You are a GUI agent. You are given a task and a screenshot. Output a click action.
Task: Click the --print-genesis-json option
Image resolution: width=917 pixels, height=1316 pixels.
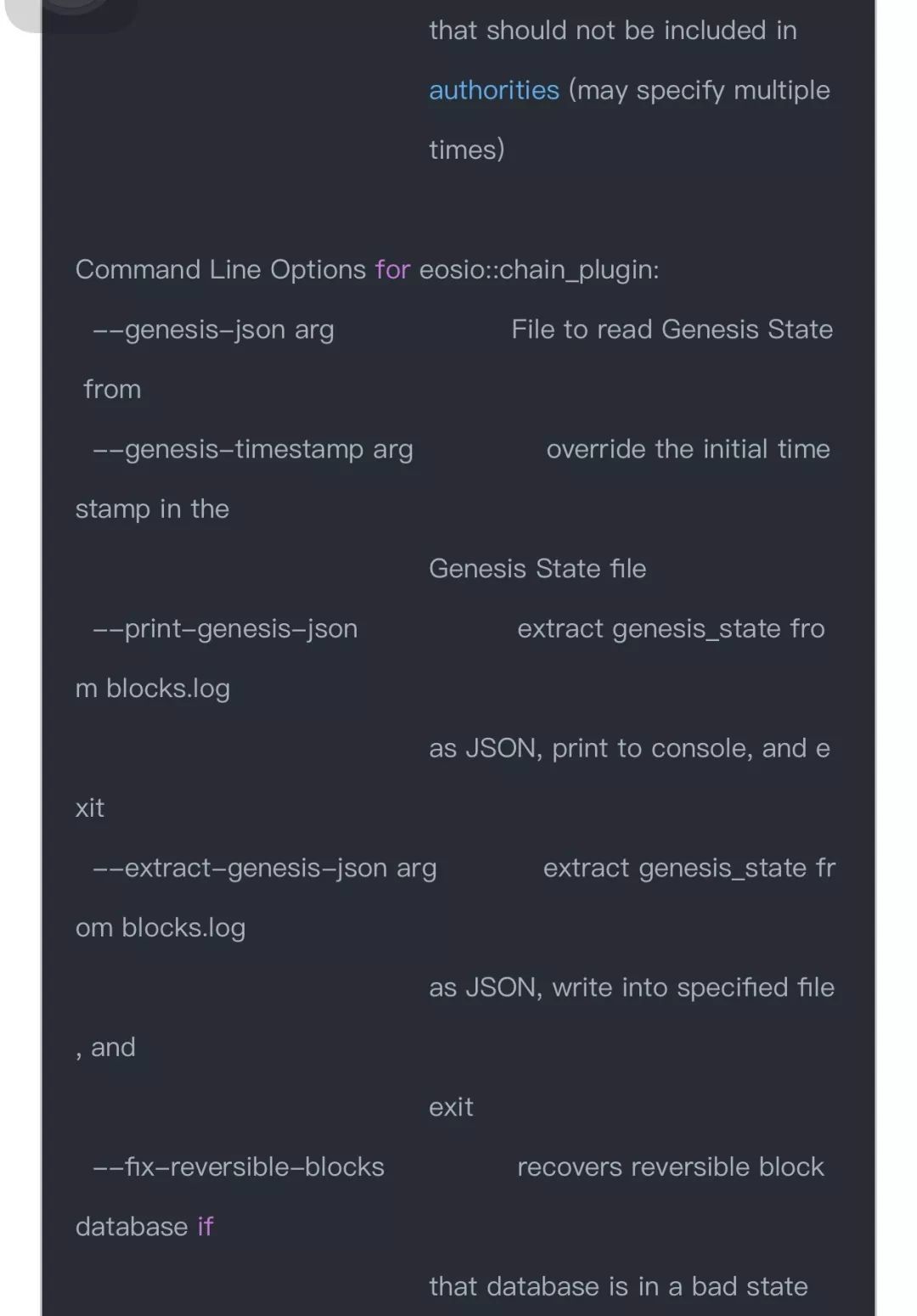(225, 629)
